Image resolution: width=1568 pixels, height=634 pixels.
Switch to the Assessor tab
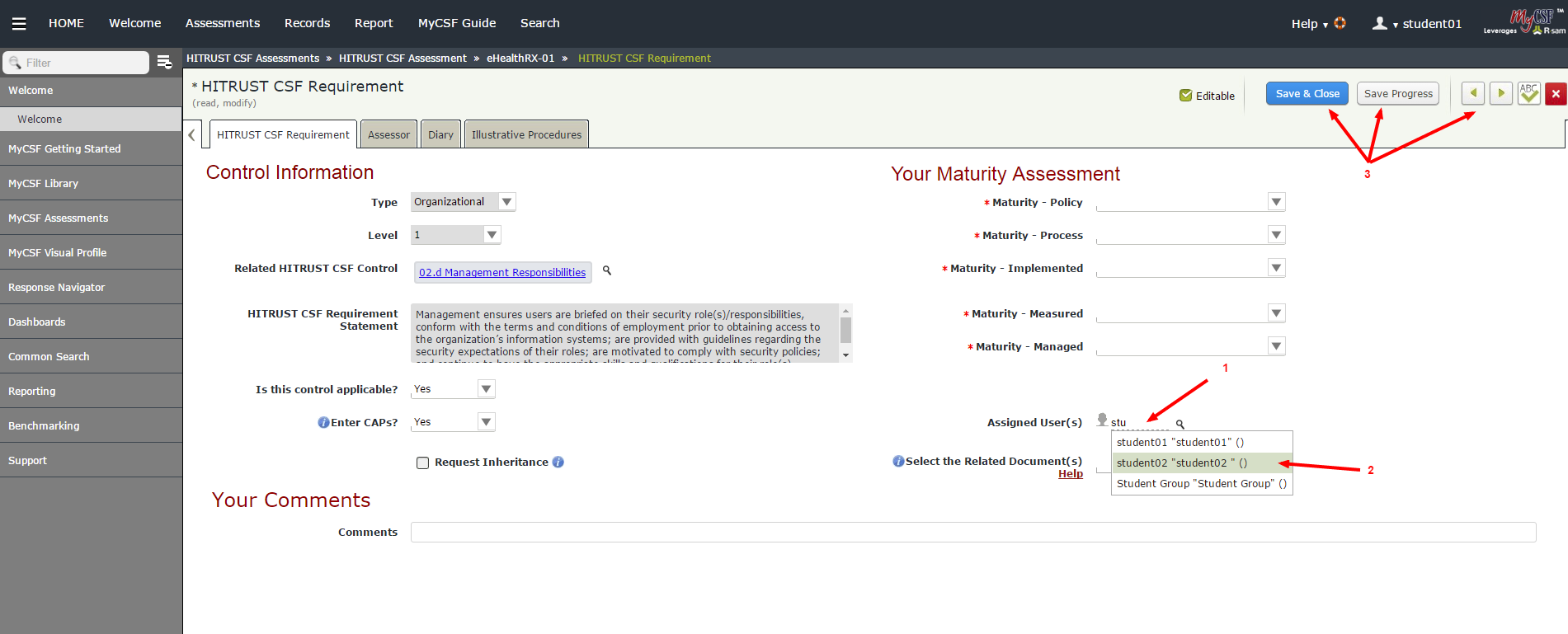tap(388, 134)
